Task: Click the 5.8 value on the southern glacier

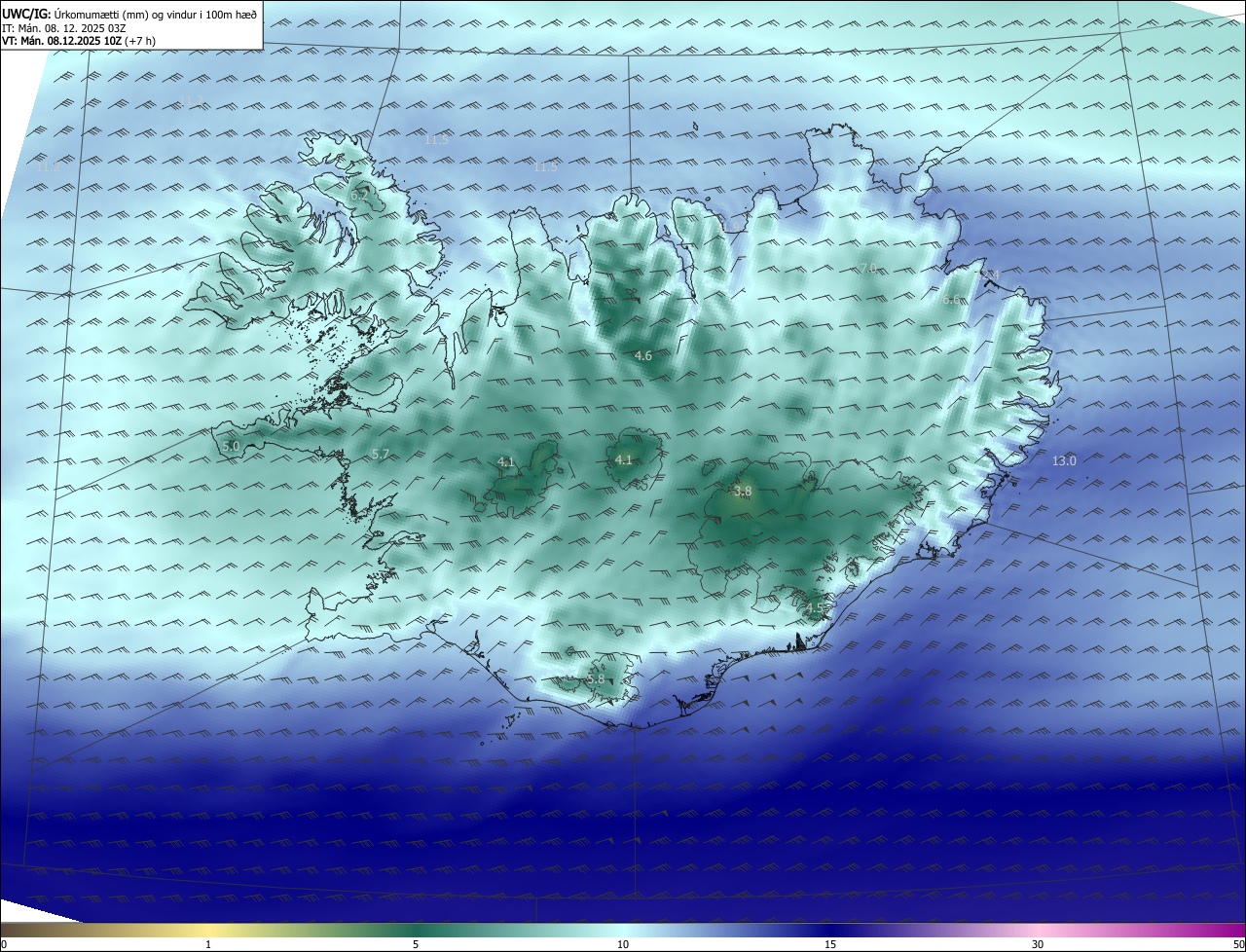Action: [596, 679]
